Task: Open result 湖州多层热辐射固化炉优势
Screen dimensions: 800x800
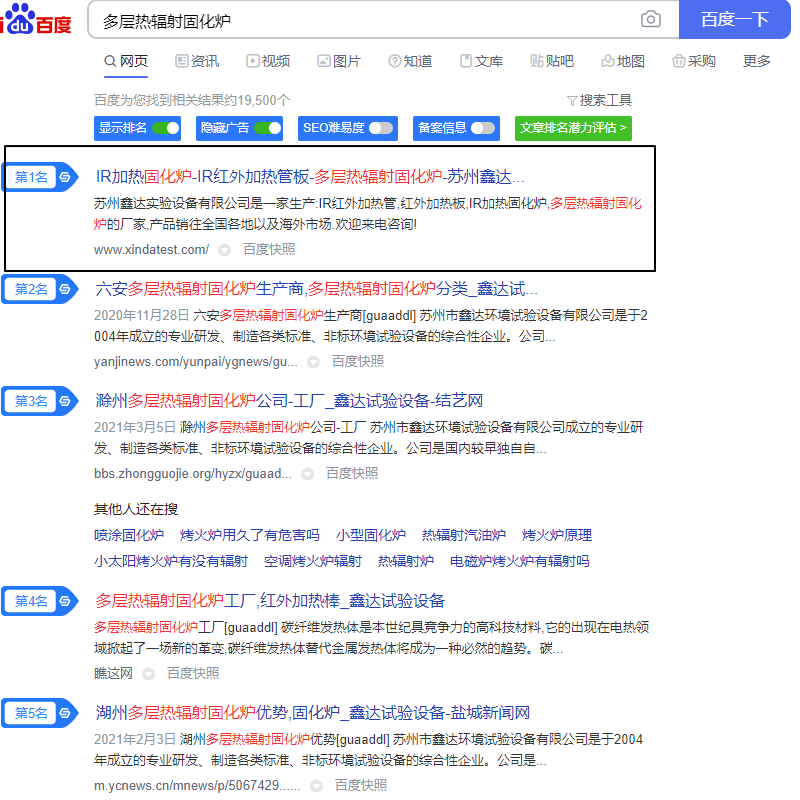Action: tap(312, 713)
